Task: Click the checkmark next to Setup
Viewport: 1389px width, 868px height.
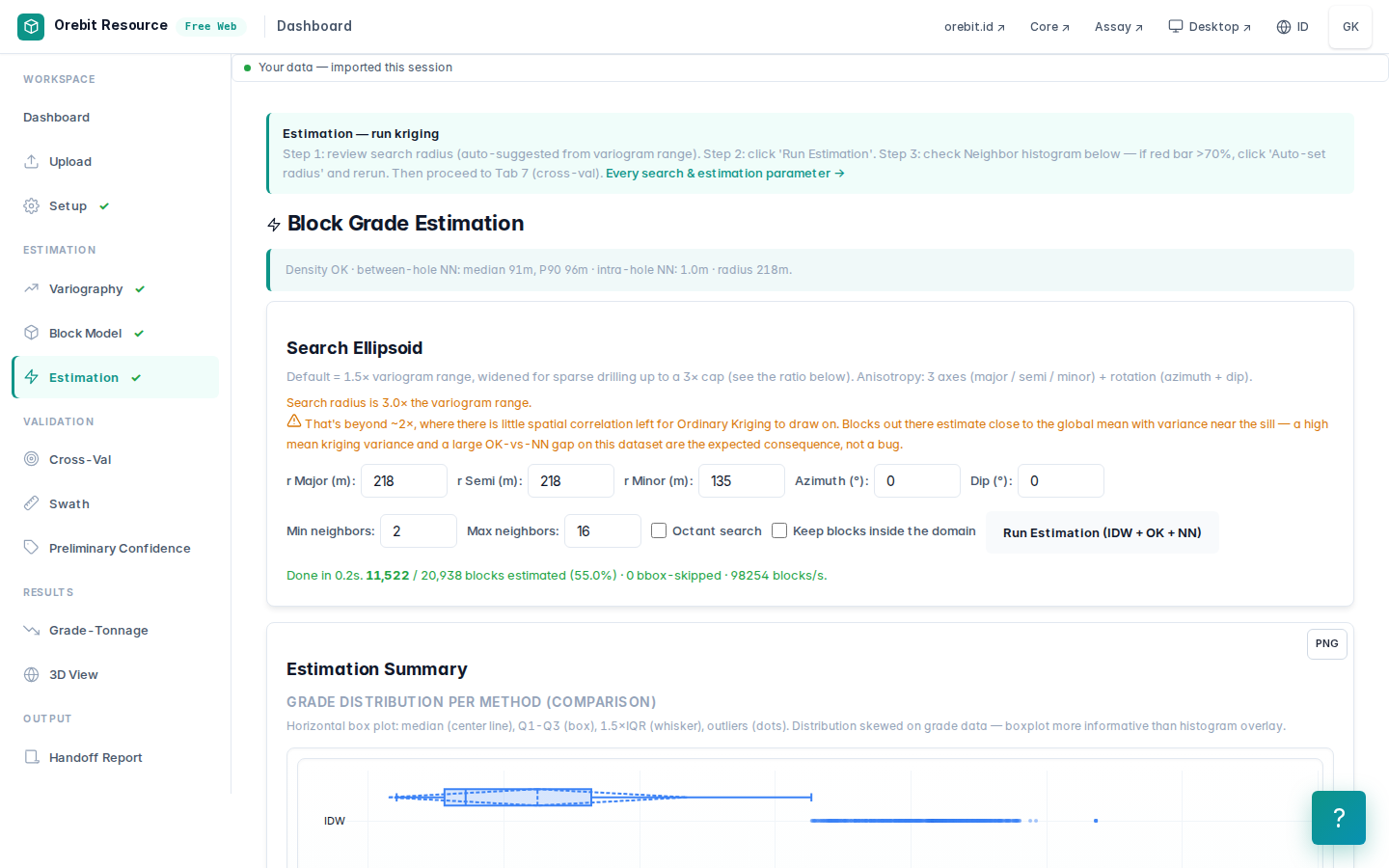Action: click(x=104, y=205)
